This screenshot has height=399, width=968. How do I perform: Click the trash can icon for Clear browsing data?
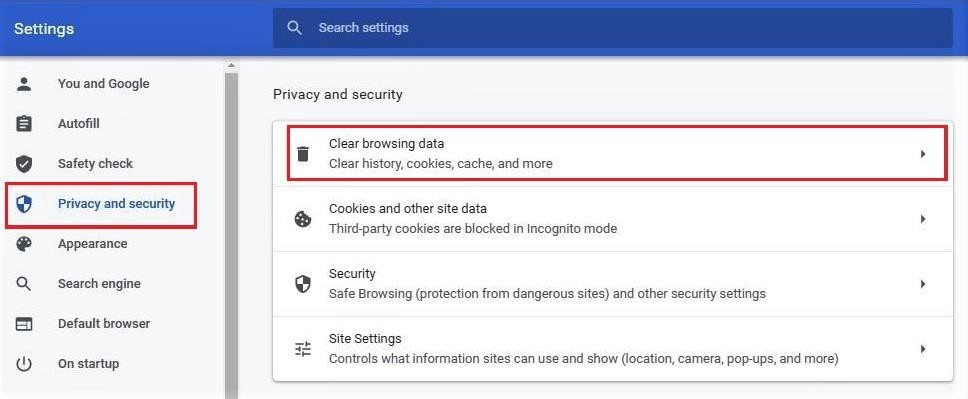pyautogui.click(x=302, y=154)
